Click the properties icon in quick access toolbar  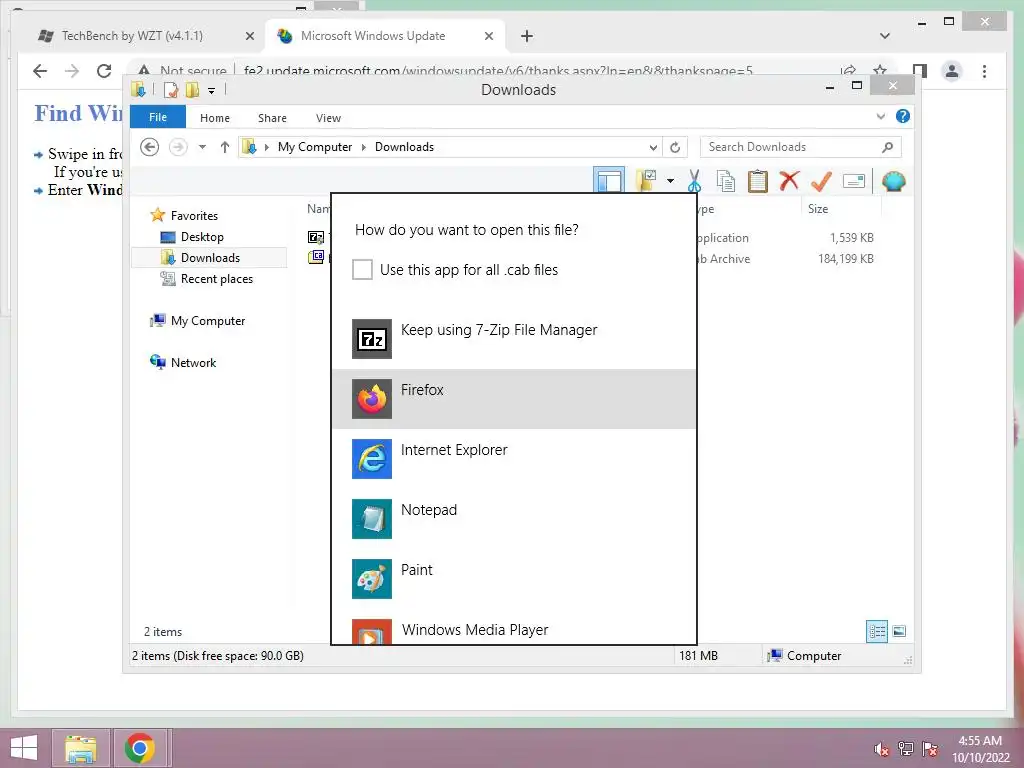click(171, 89)
